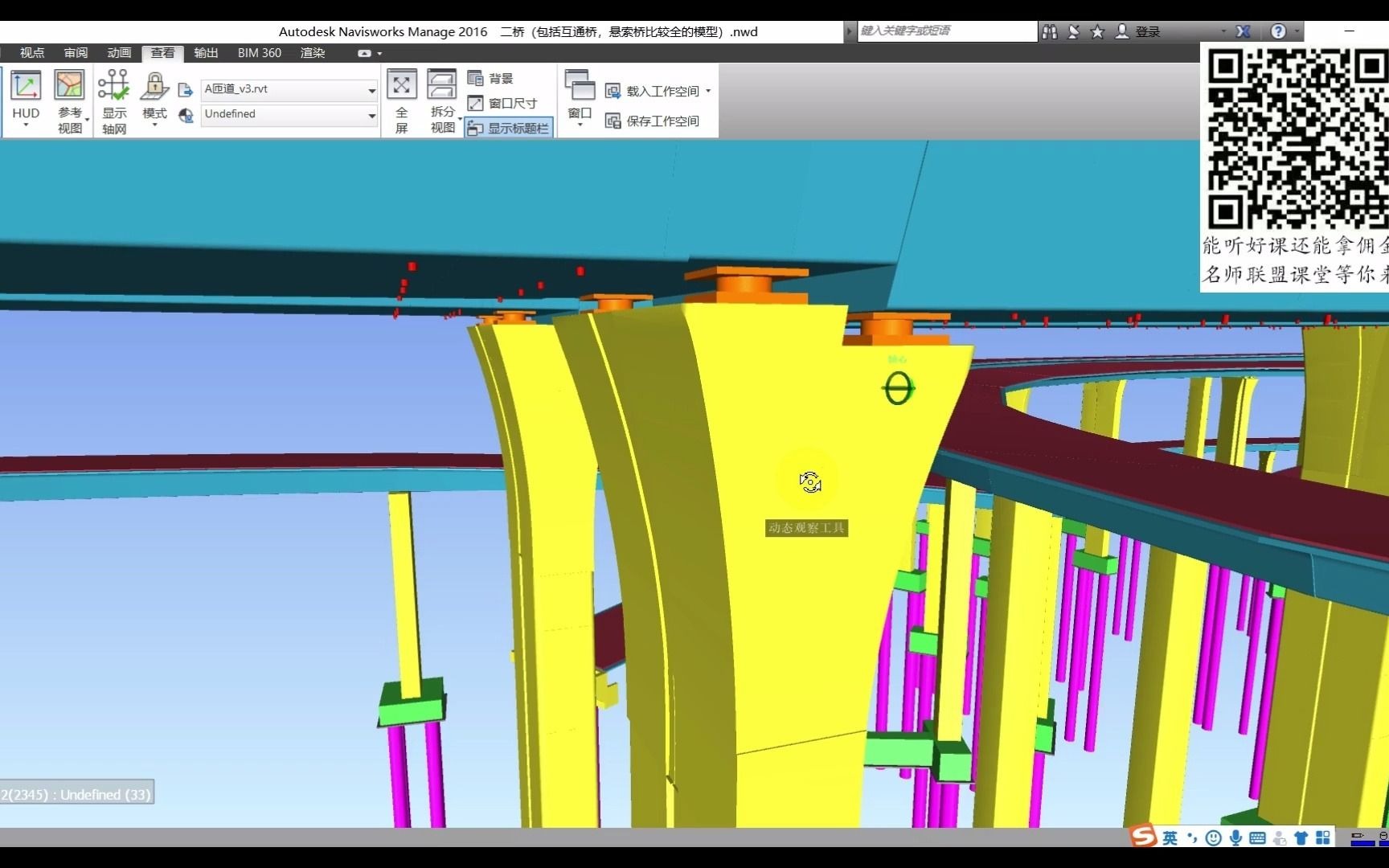Click the keyword search input field
The width and height of the screenshot is (1389, 868).
947,31
